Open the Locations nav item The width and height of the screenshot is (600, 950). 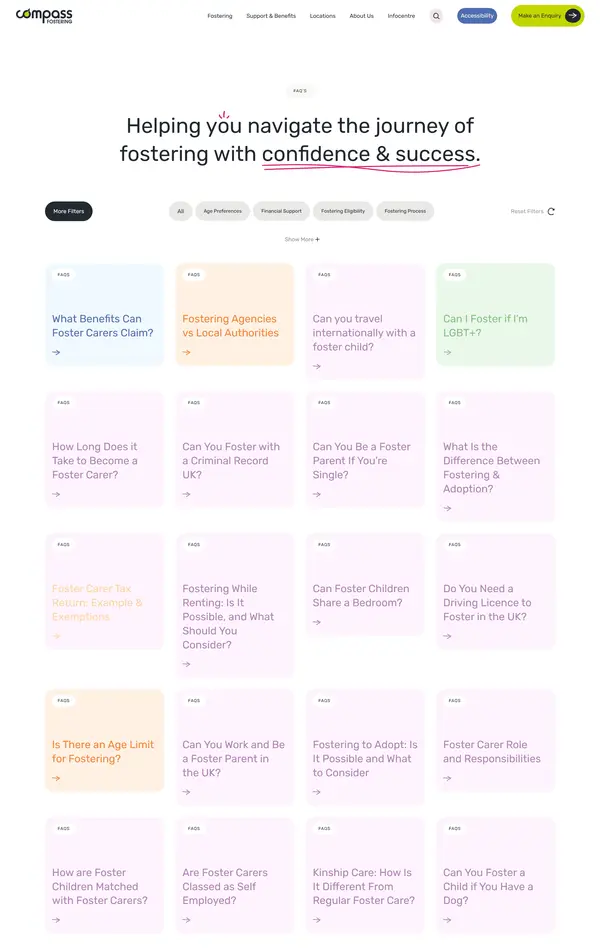323,16
